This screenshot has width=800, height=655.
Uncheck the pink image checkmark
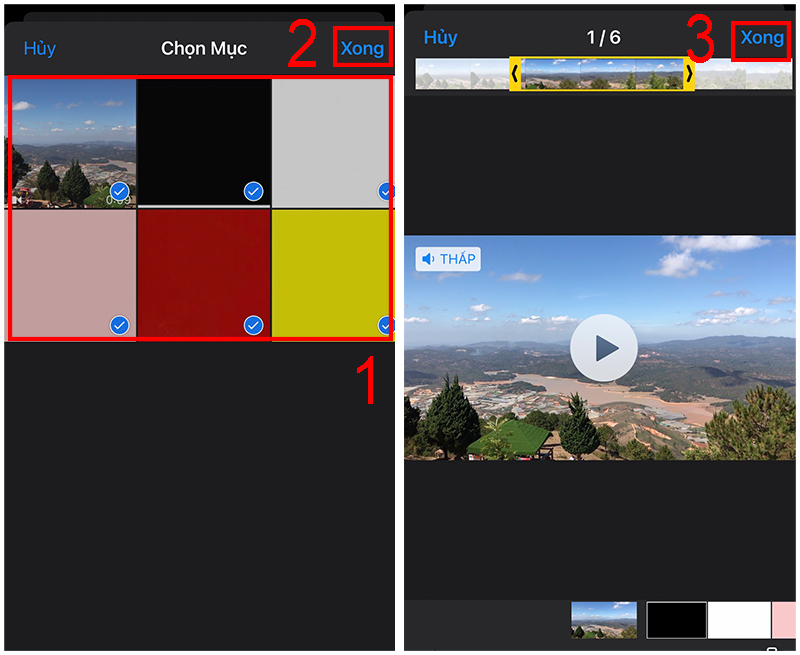pyautogui.click(x=120, y=325)
